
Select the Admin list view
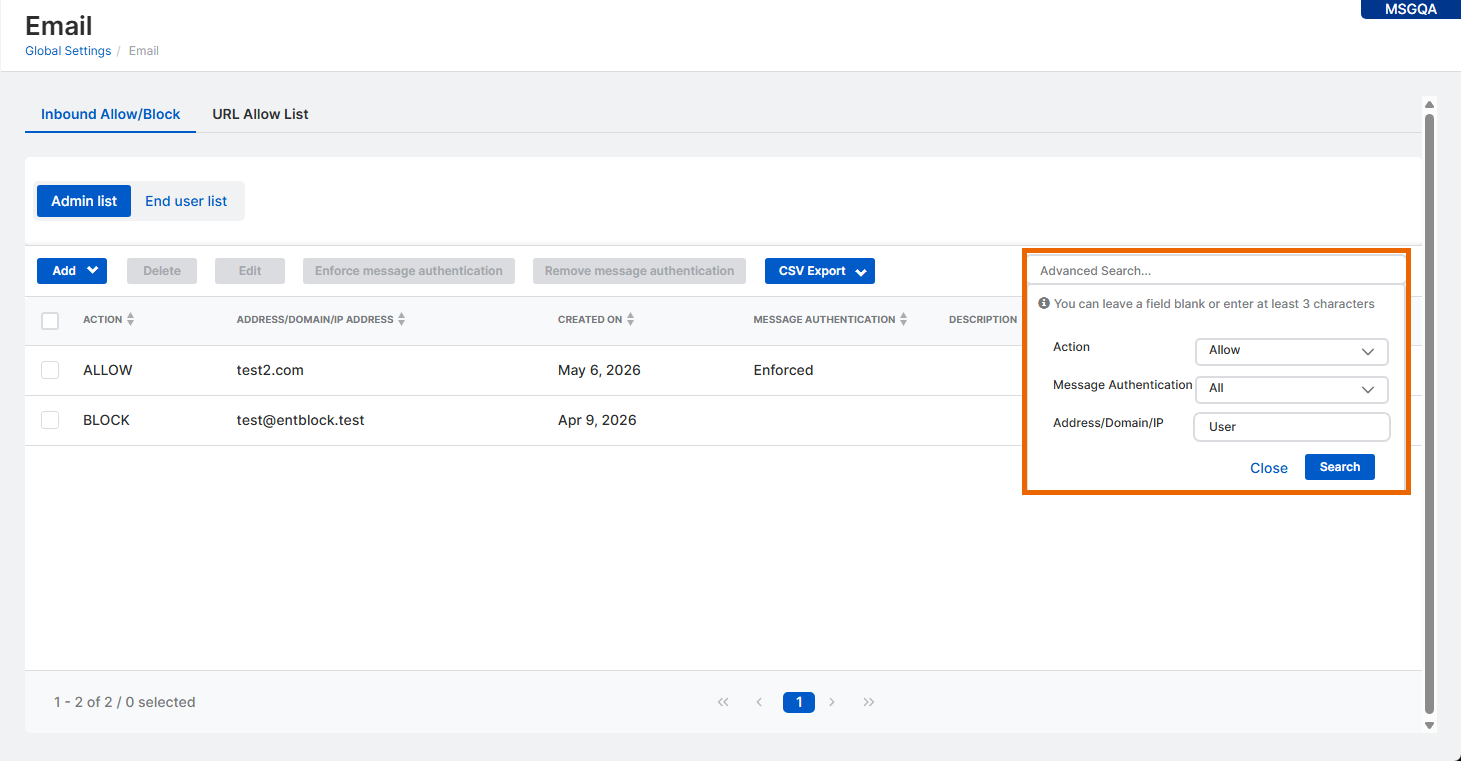click(x=84, y=201)
